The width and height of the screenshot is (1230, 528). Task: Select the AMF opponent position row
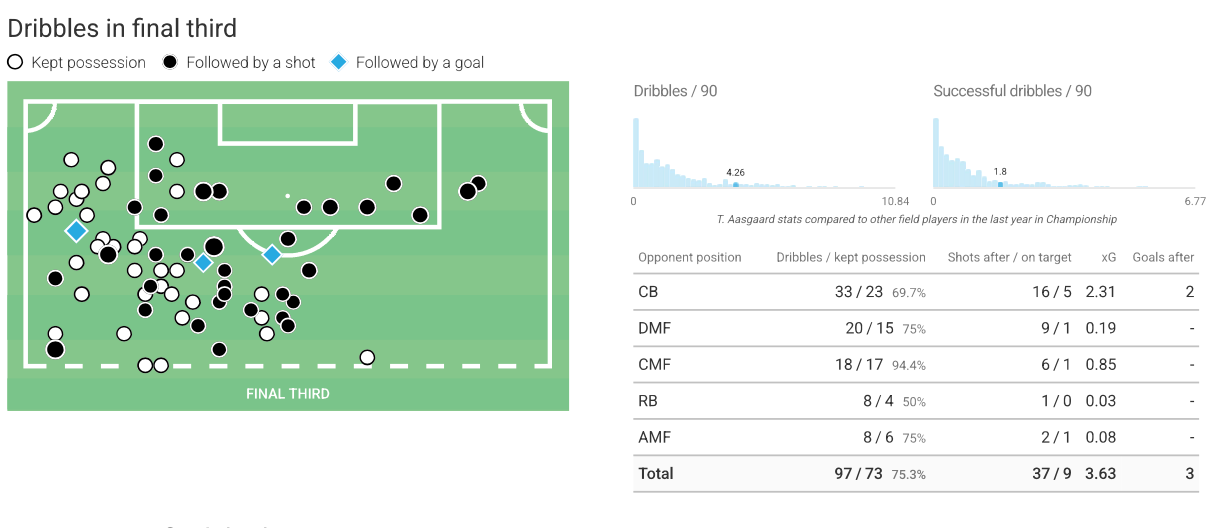[916, 437]
